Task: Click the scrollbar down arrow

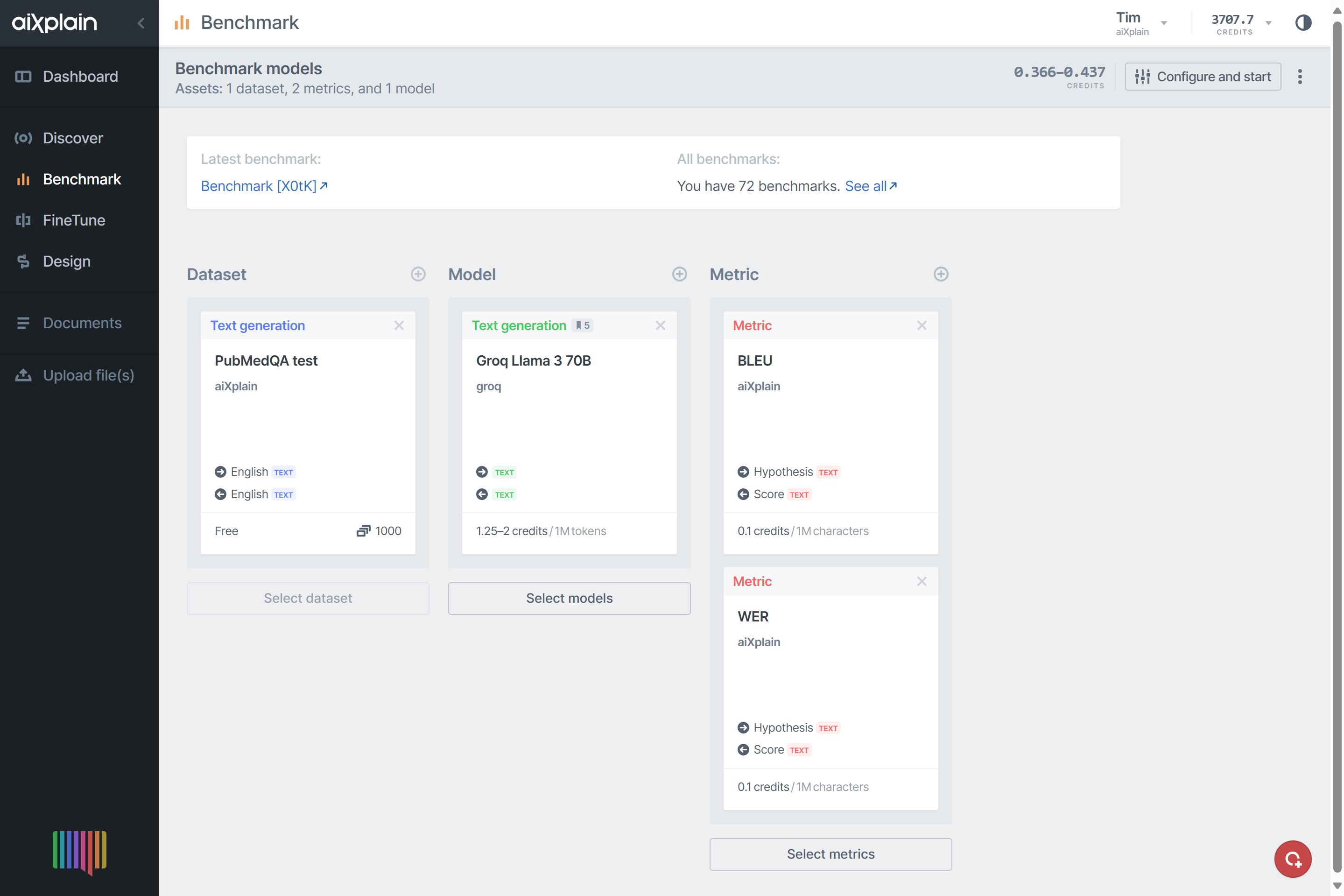Action: pyautogui.click(x=1337, y=886)
